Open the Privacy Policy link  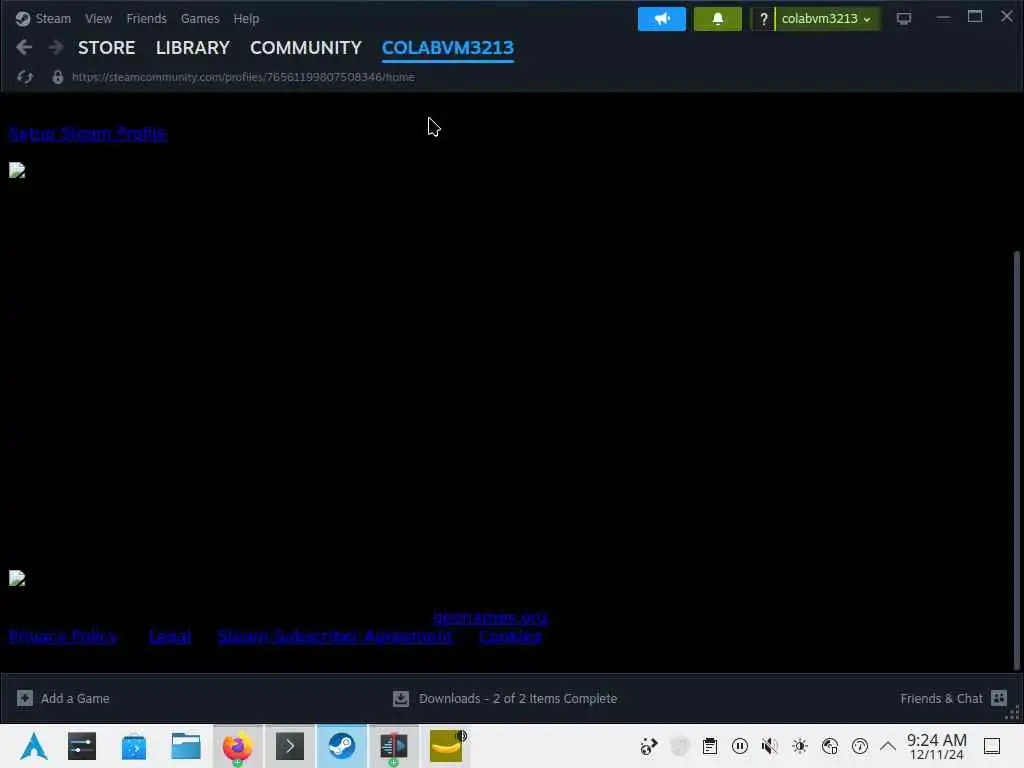pos(63,636)
